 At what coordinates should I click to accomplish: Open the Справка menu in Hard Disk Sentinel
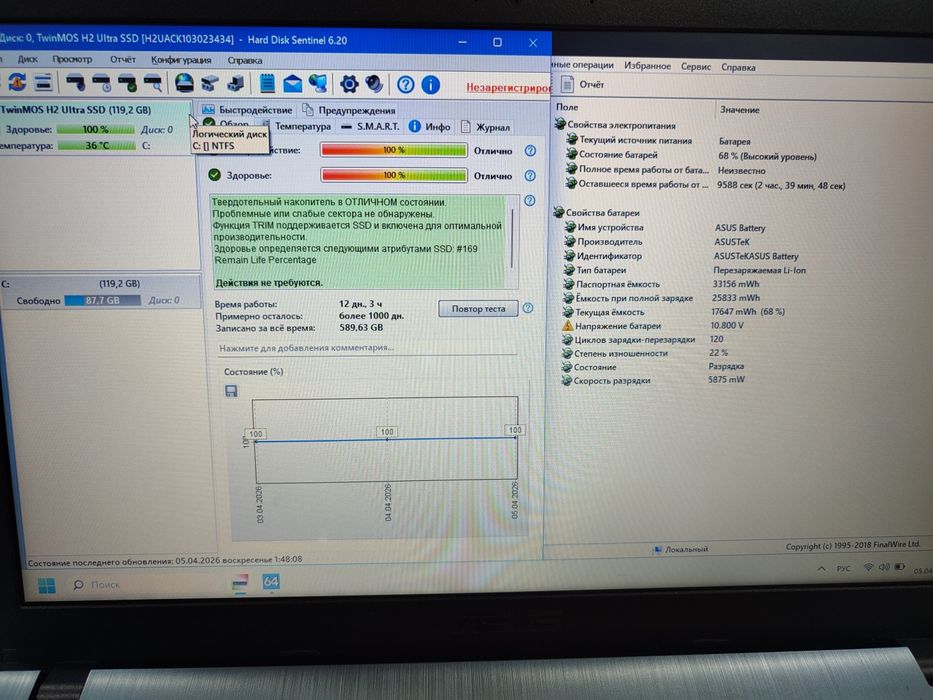(245, 60)
